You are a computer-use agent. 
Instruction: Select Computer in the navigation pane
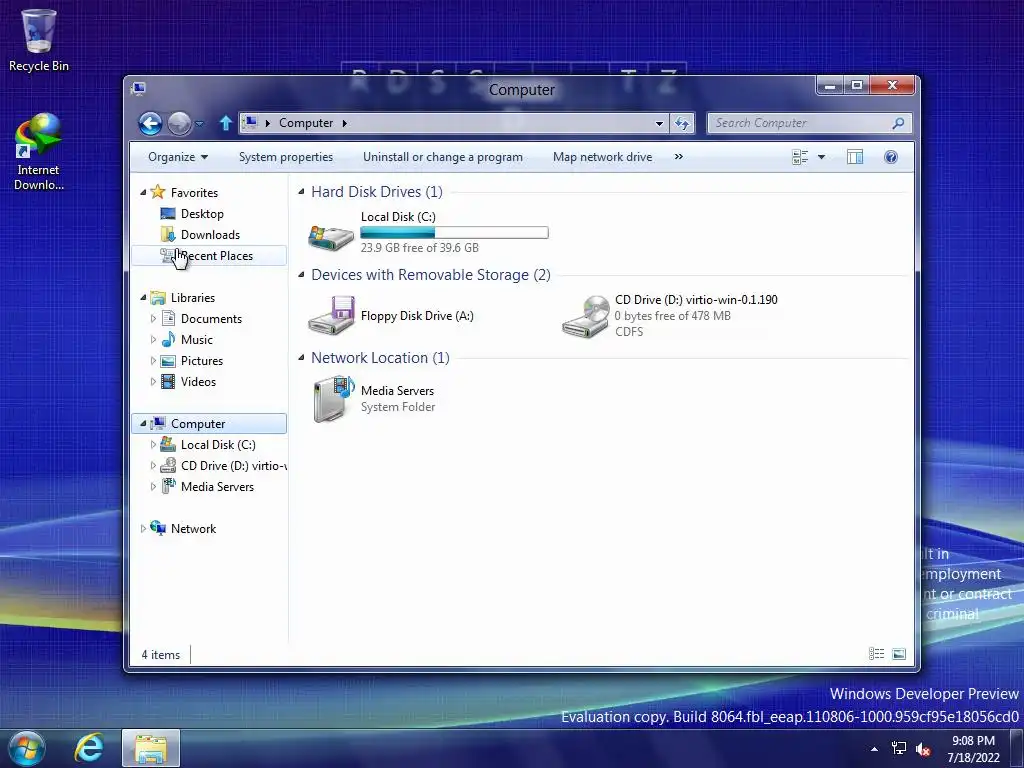coord(209,423)
